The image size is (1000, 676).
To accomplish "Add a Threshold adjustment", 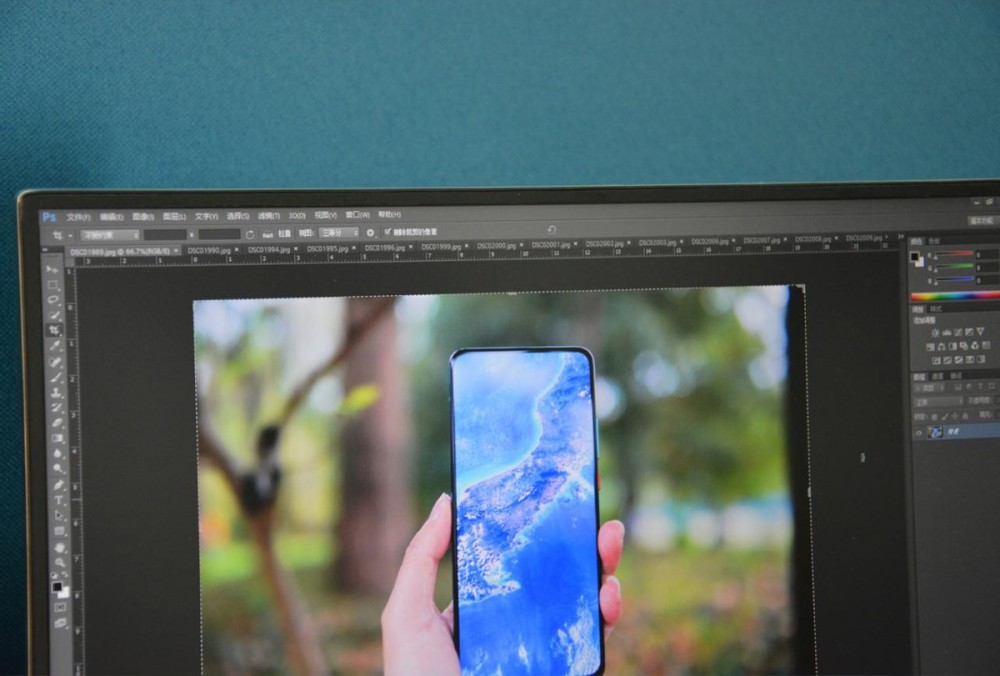I will (959, 360).
